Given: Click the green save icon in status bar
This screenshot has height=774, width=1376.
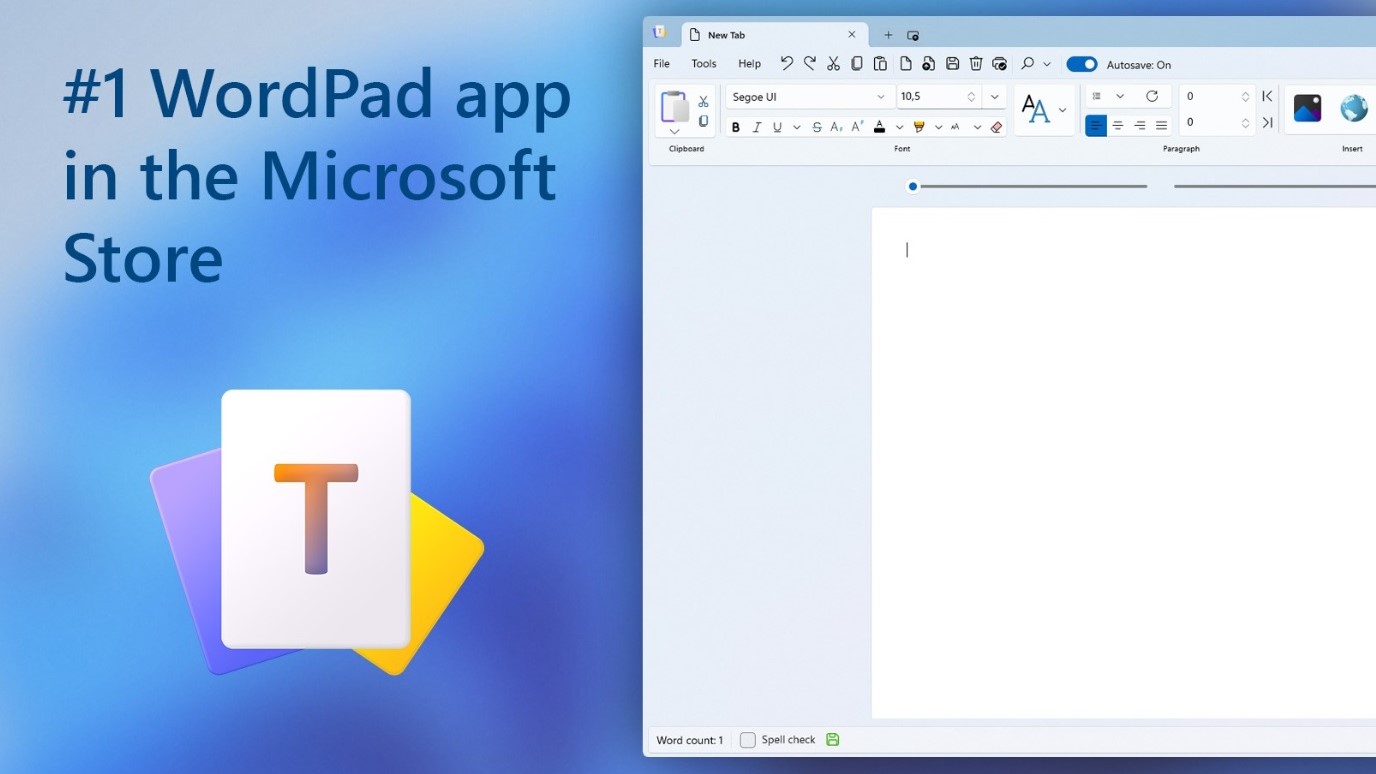Looking at the screenshot, I should pyautogui.click(x=833, y=740).
